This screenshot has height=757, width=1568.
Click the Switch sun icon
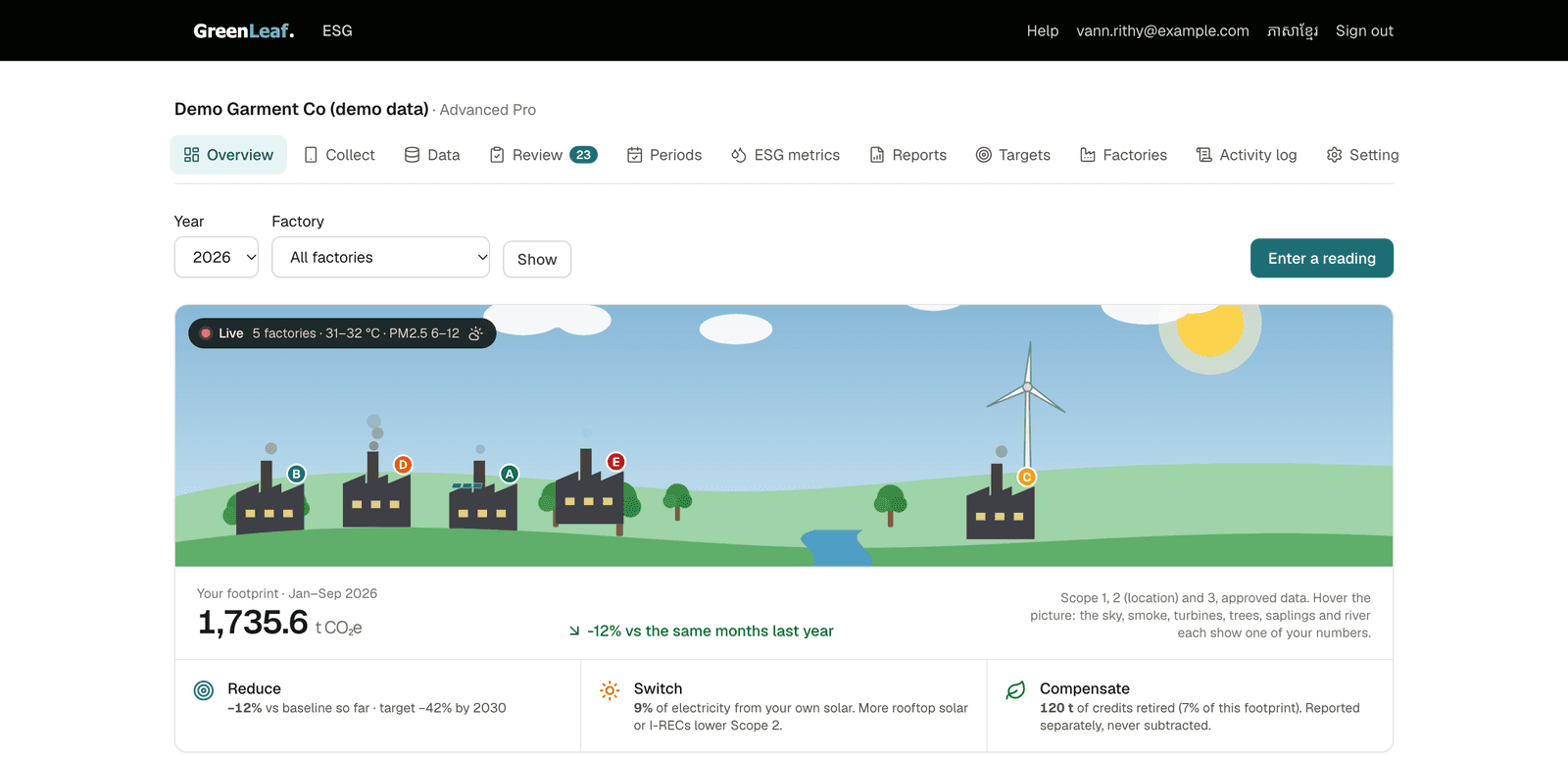(610, 690)
